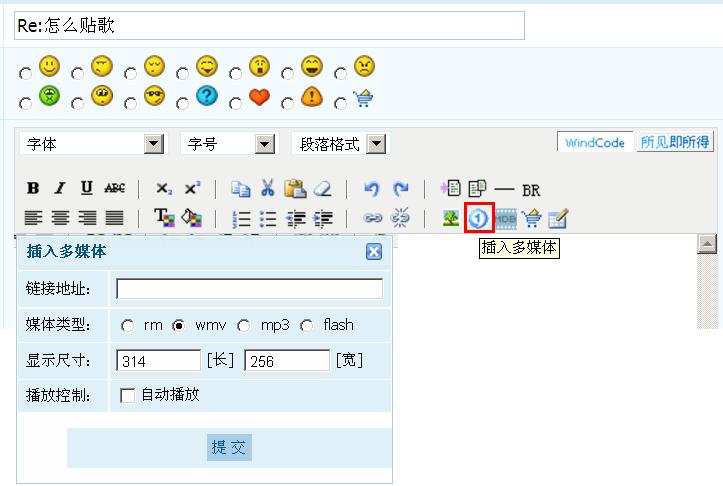Click the scissors cut icon
Viewport: 723px width, 486px height.
pos(267,188)
